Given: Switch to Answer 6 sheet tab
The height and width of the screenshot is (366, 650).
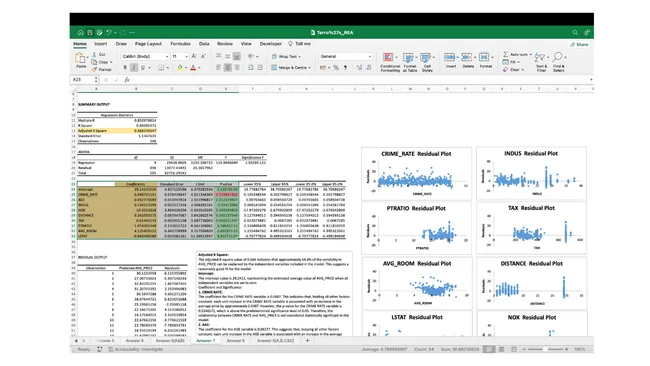Looking at the screenshot, I should [135, 341].
